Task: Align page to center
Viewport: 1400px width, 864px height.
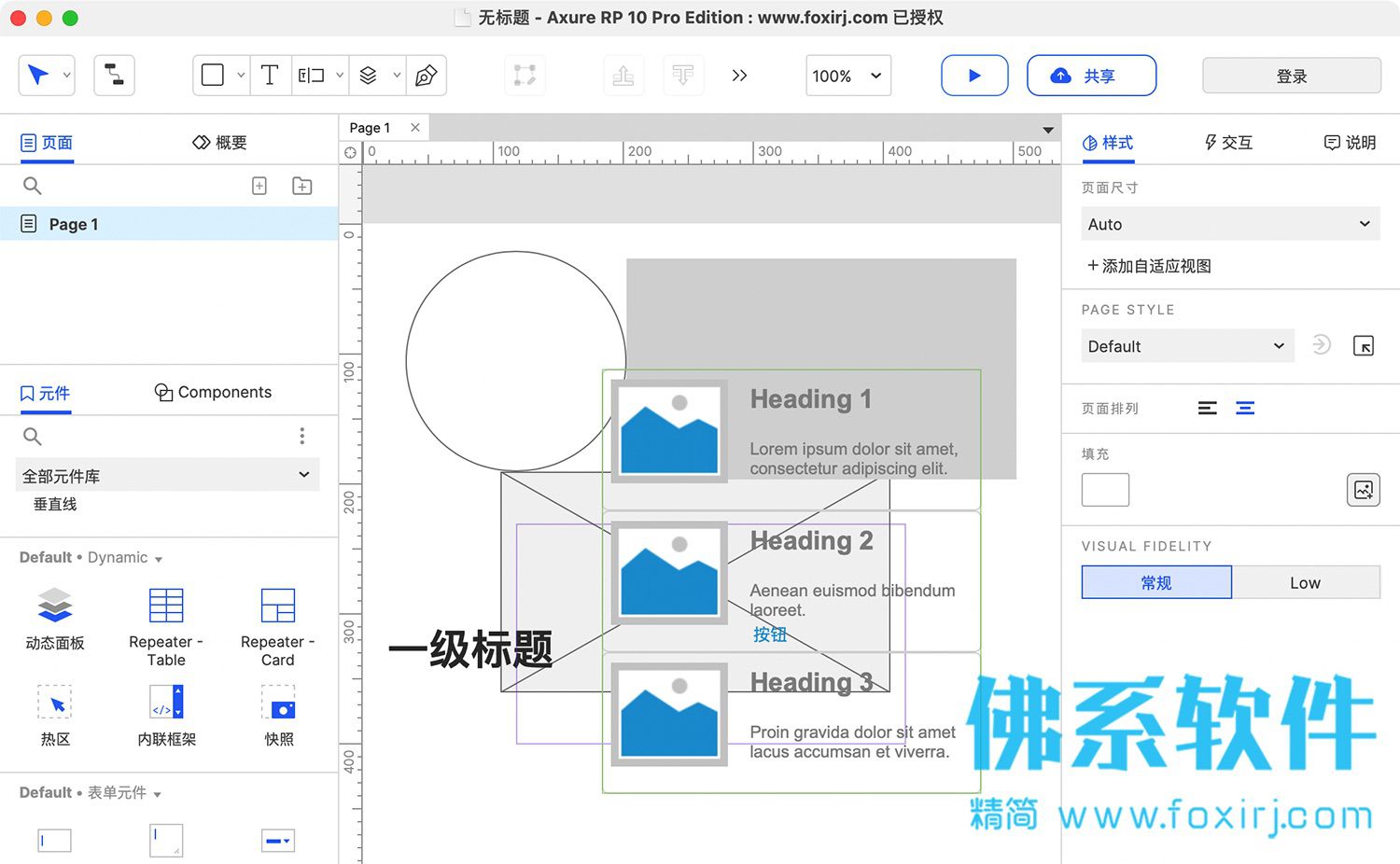Action: [1245, 409]
